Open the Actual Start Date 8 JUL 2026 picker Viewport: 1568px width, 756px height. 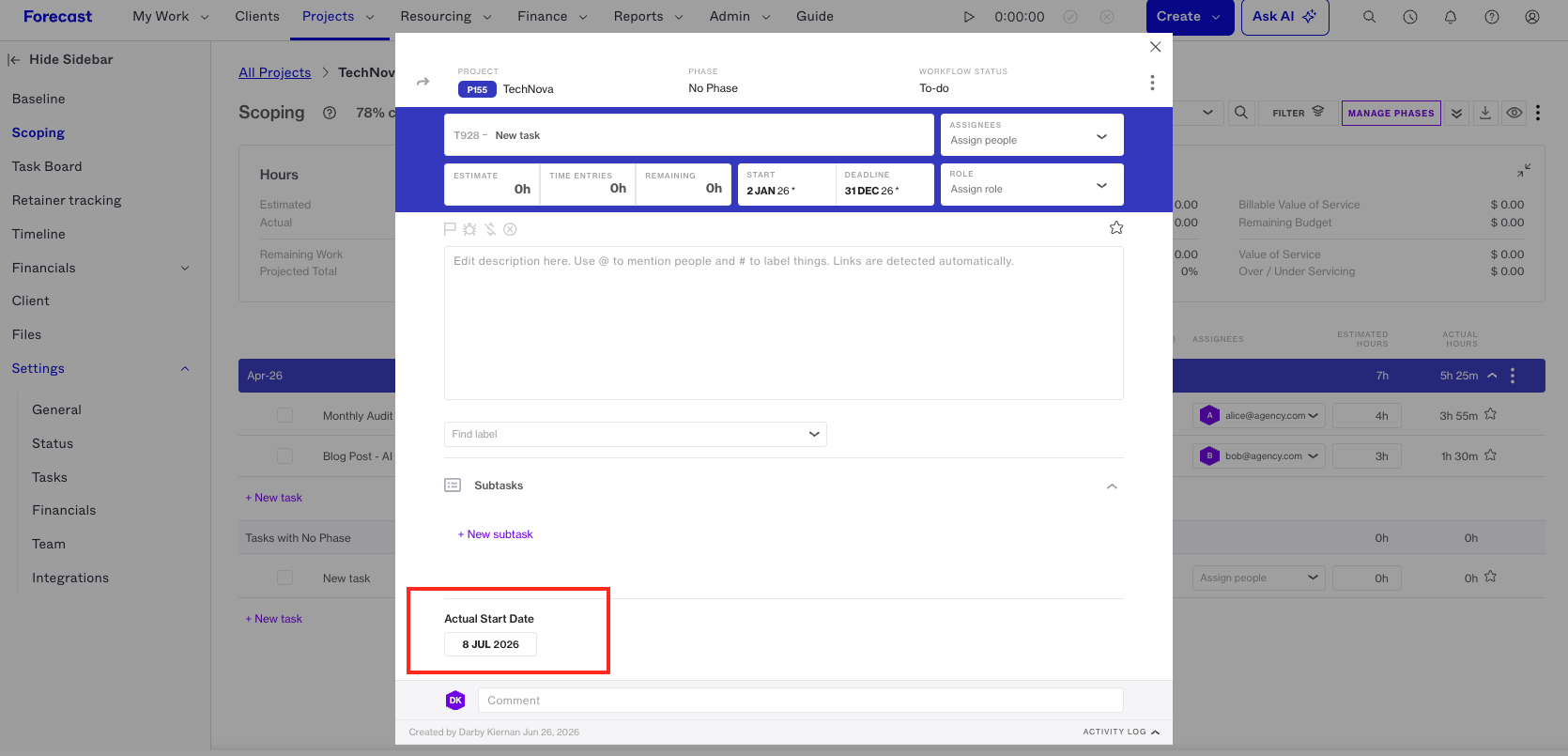pyautogui.click(x=490, y=644)
